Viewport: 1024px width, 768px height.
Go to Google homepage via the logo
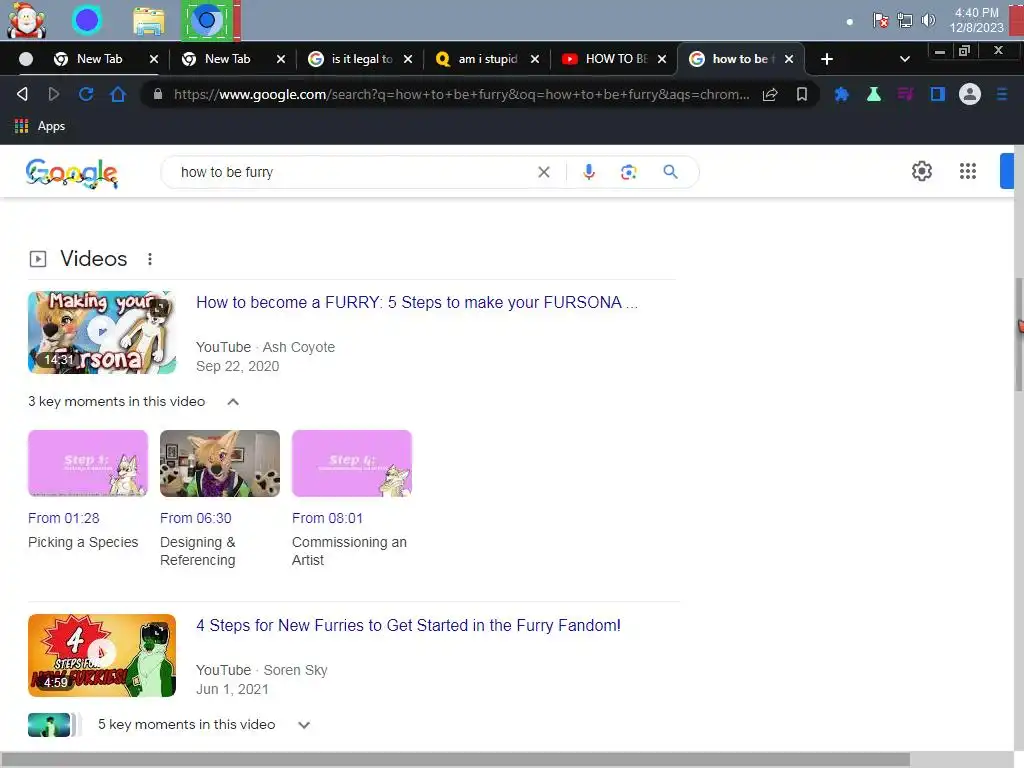(x=72, y=173)
